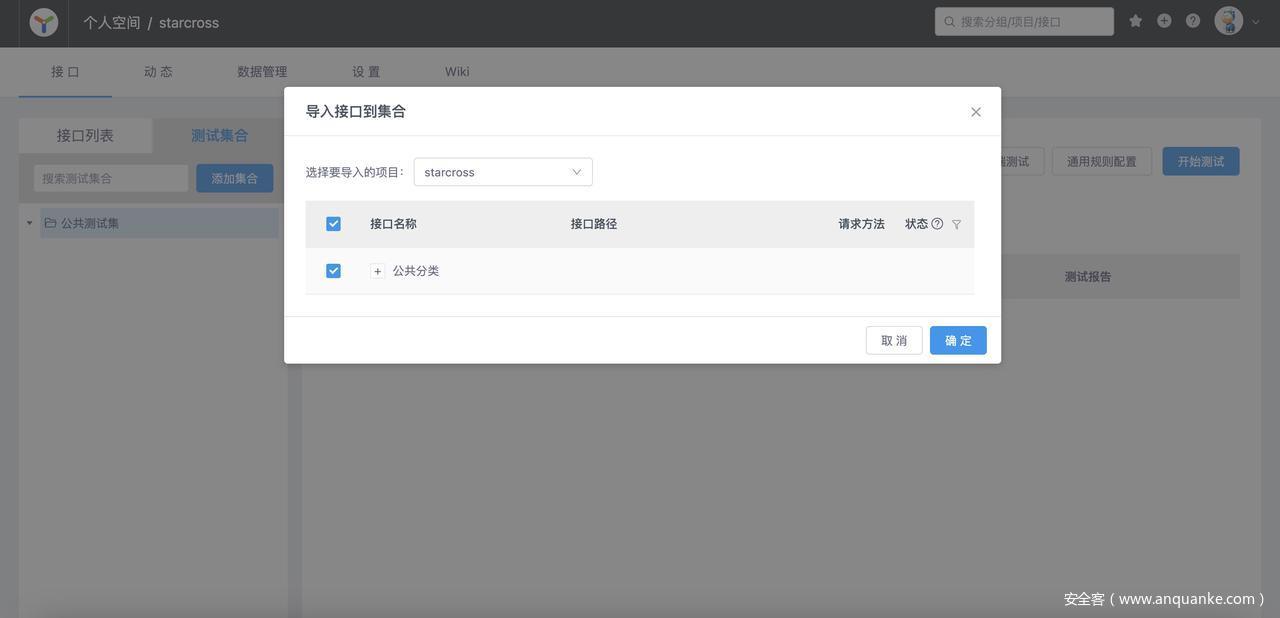The width and height of the screenshot is (1280, 618).
Task: Collapse the 公共测试集 tree arrow
Action: click(x=29, y=223)
